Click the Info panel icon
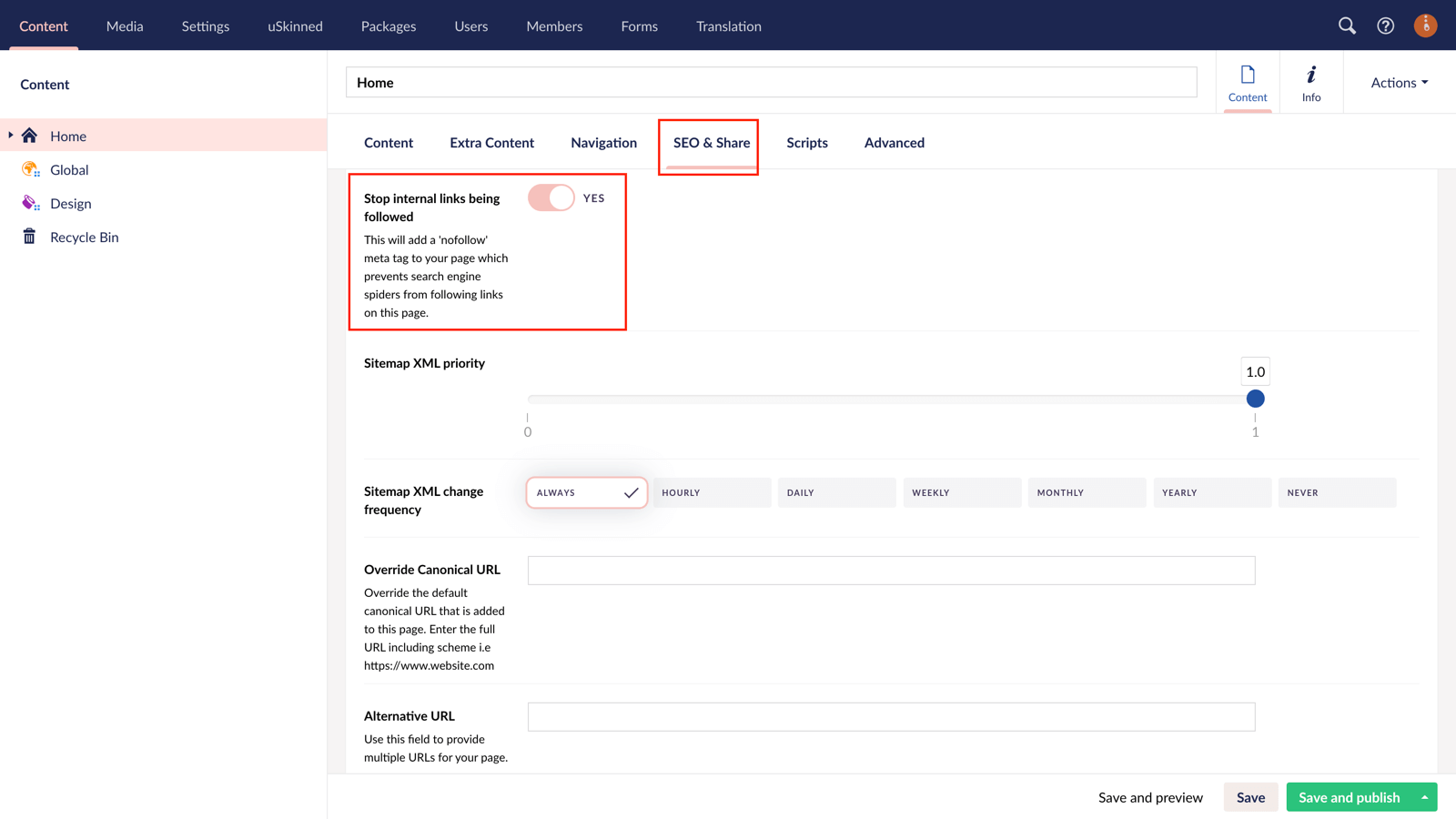 1311,82
